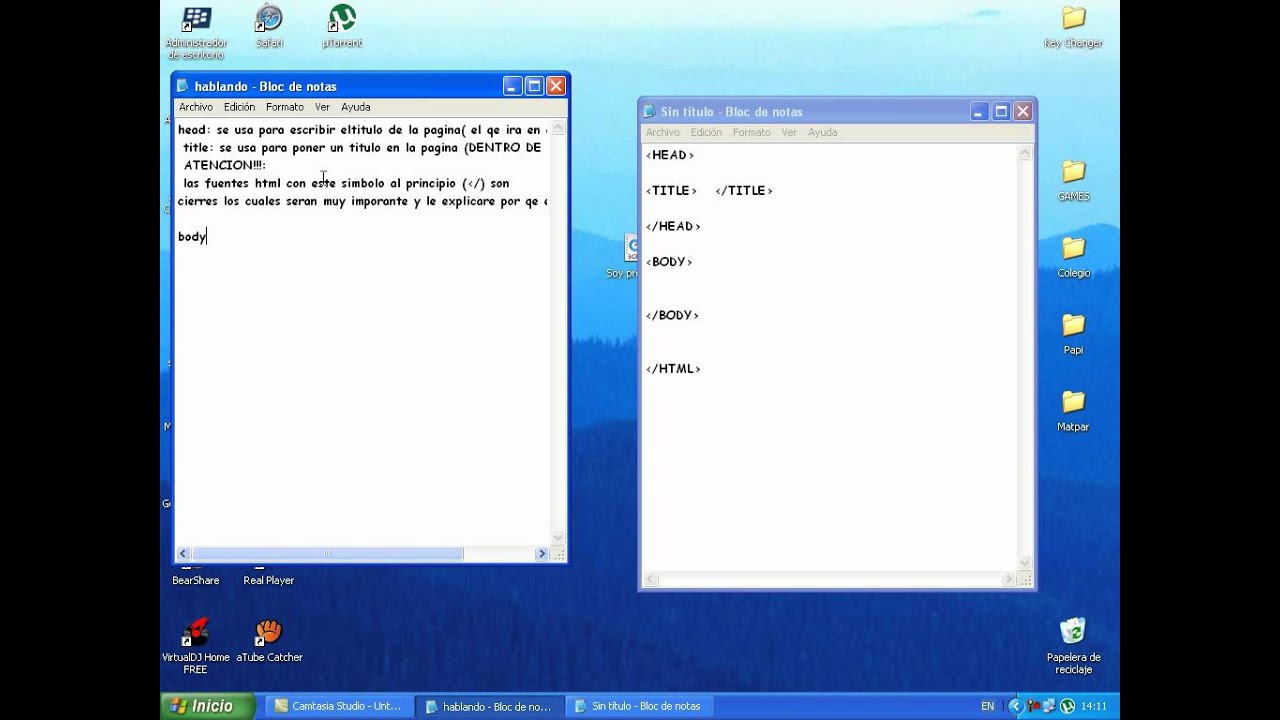
Task: Click the notepad icon in the Sin título title bar
Action: (x=650, y=112)
